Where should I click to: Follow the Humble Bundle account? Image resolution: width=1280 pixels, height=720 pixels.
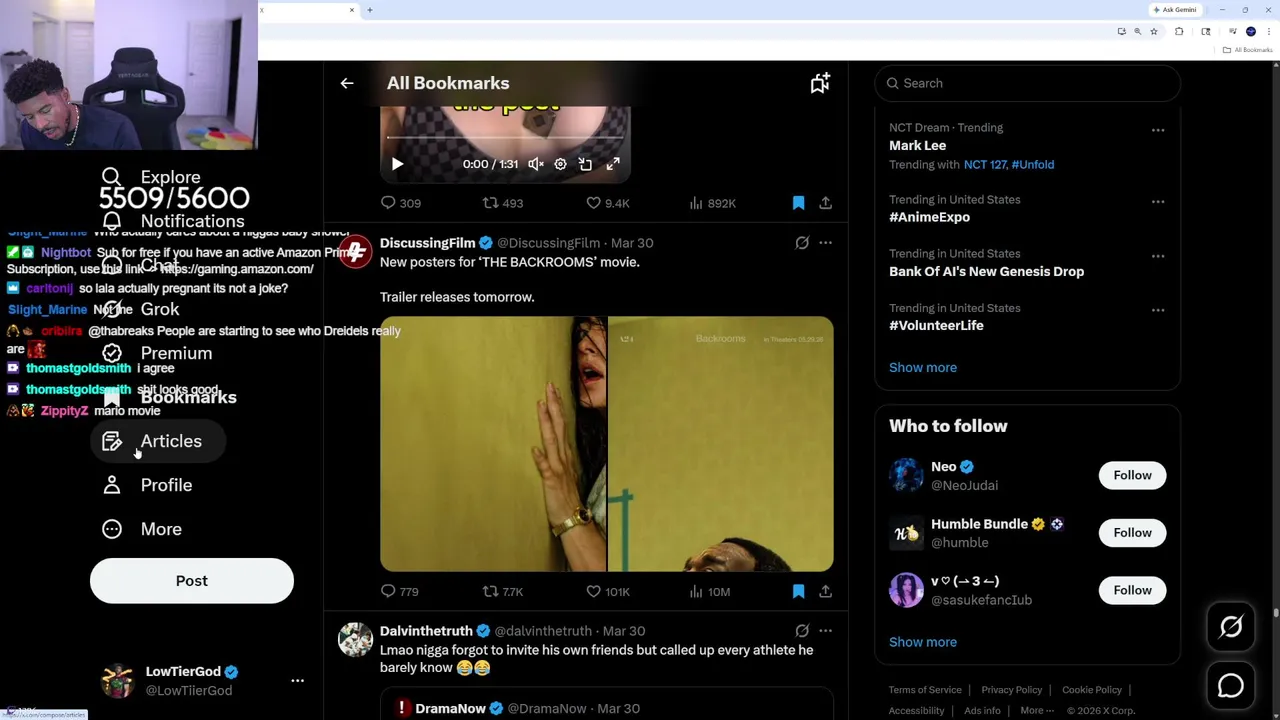pyautogui.click(x=1132, y=533)
